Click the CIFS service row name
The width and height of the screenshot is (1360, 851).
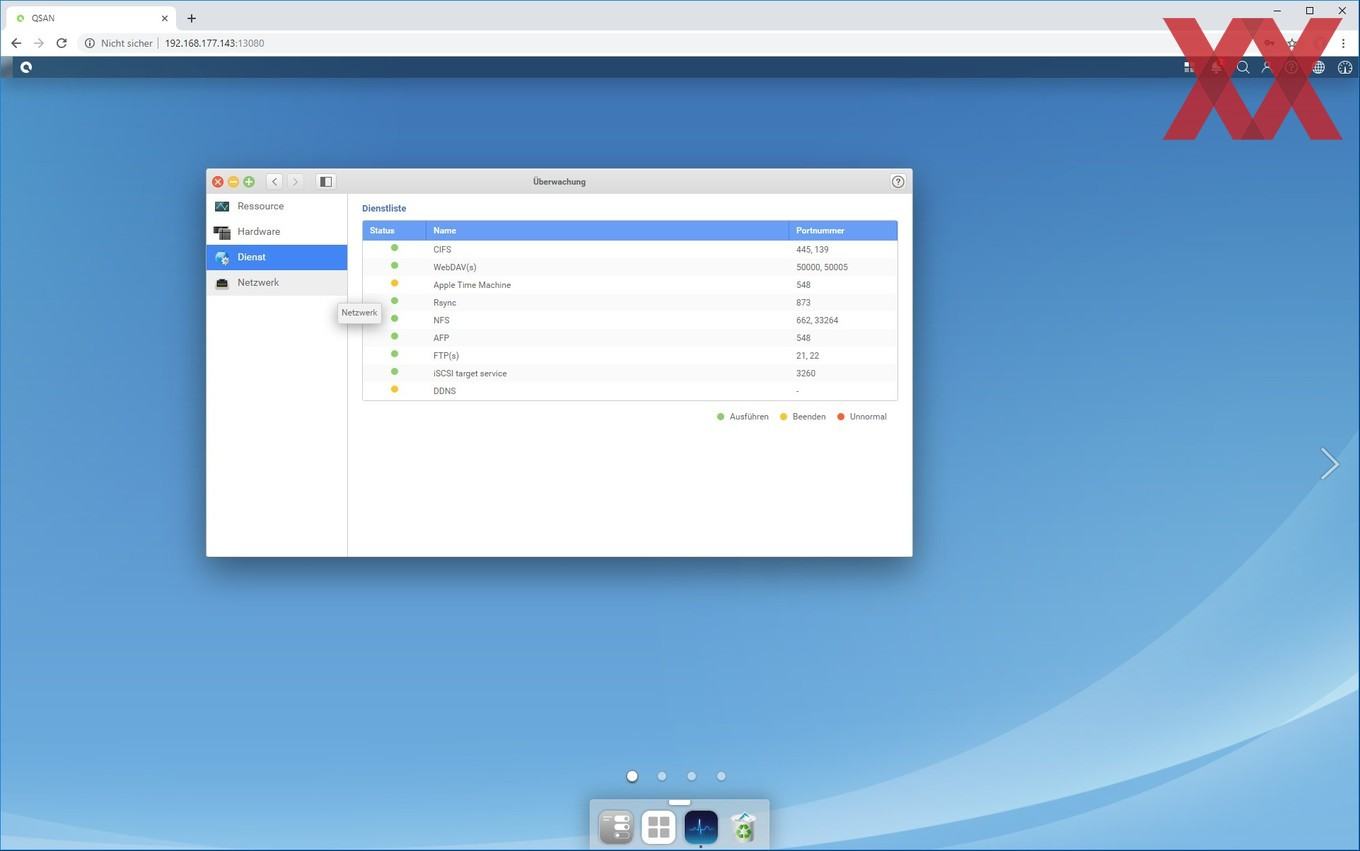click(442, 250)
